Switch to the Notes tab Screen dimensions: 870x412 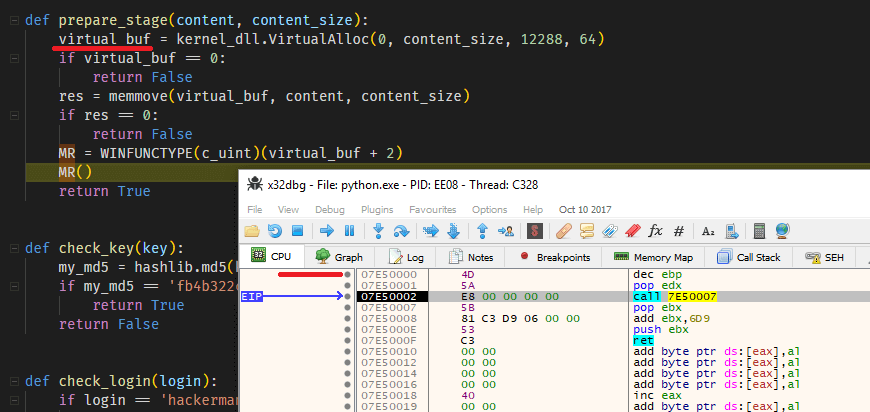pyautogui.click(x=471, y=257)
